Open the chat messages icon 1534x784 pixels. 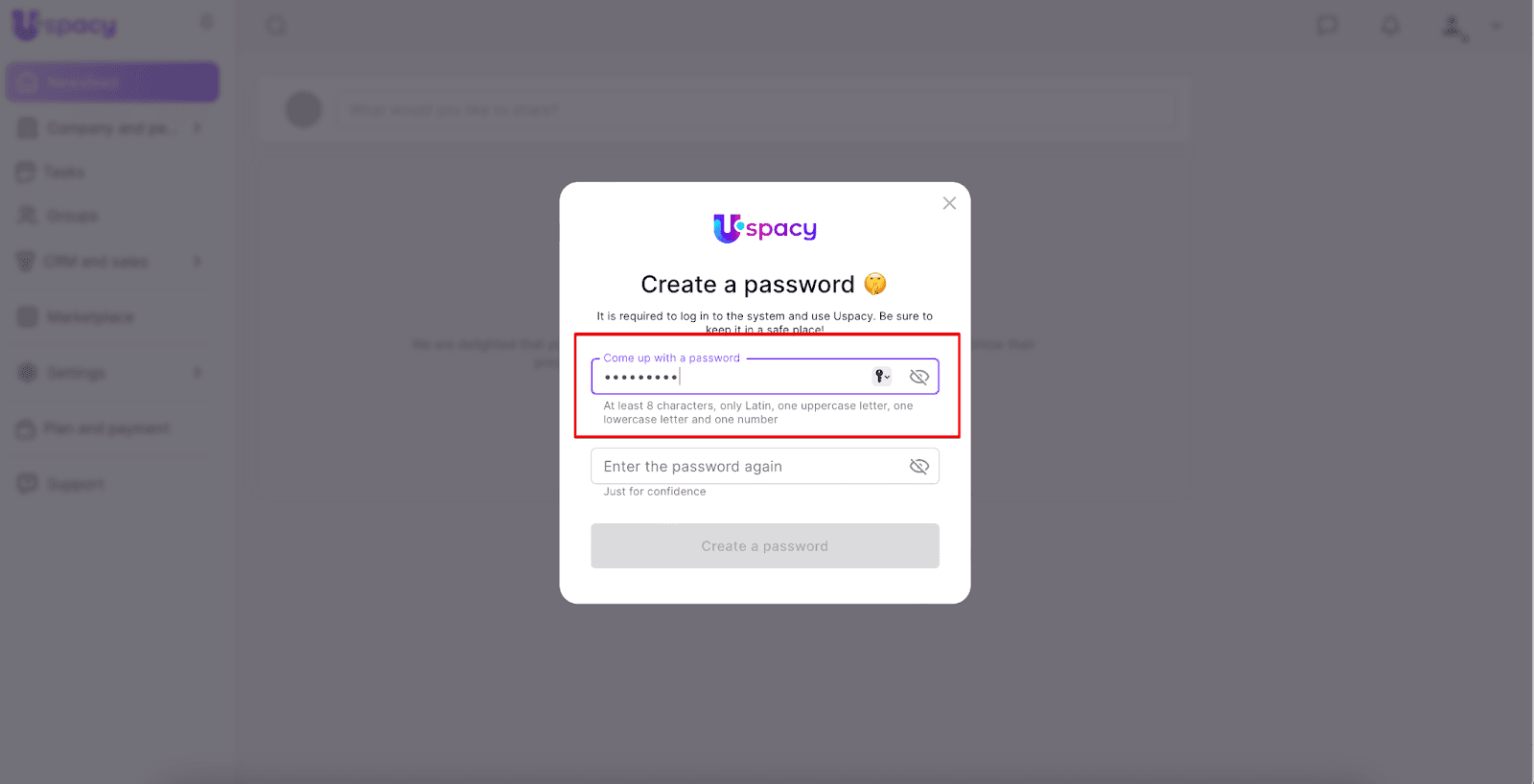1328,26
